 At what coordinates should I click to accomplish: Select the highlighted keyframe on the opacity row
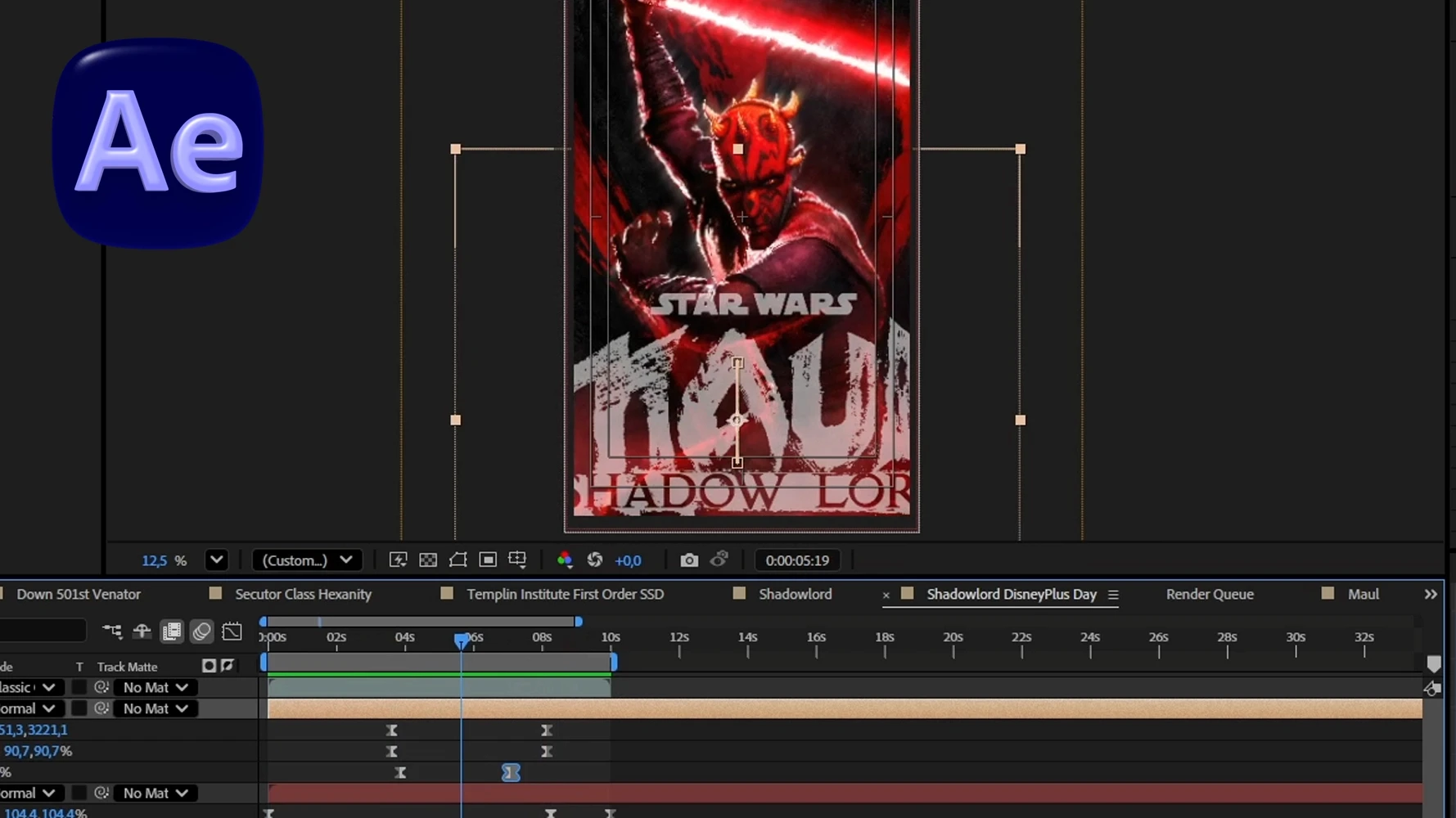pos(511,772)
